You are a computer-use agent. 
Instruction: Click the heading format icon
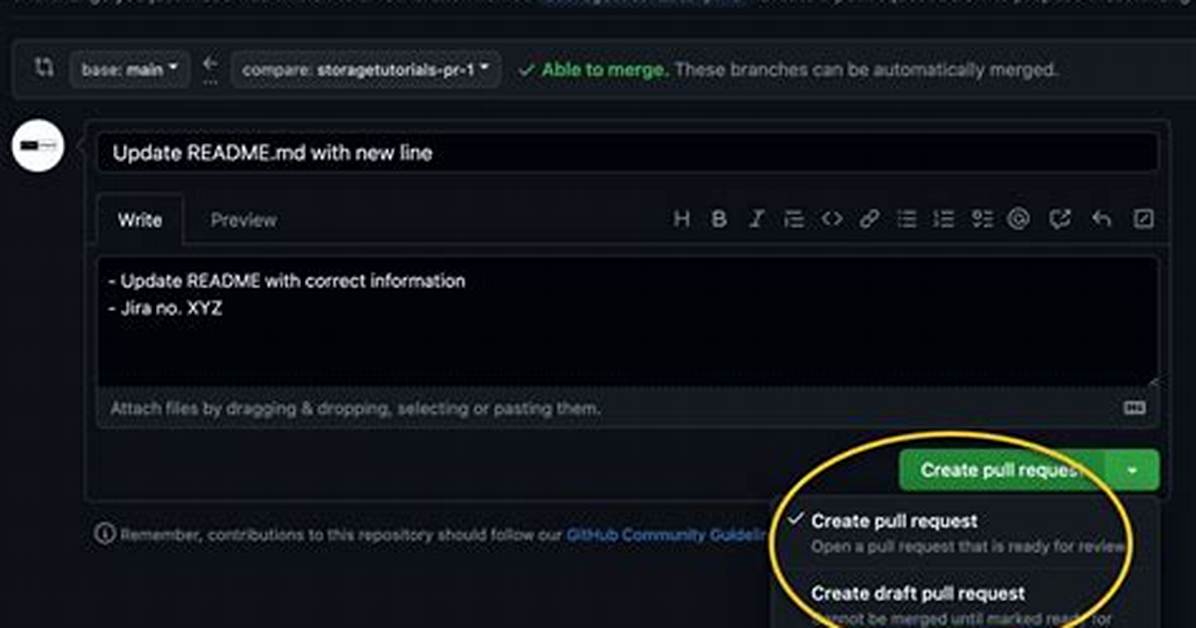coord(681,220)
